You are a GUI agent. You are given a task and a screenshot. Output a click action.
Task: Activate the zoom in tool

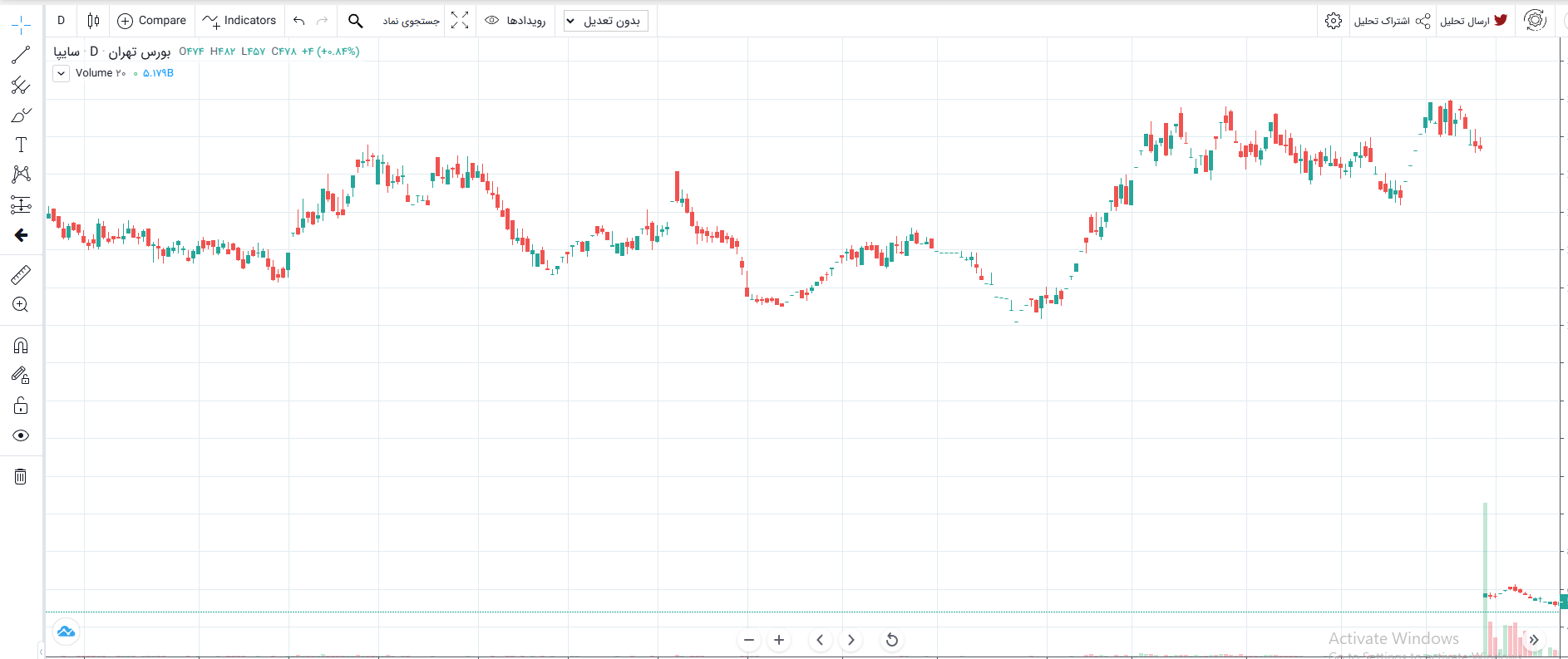pyautogui.click(x=21, y=305)
